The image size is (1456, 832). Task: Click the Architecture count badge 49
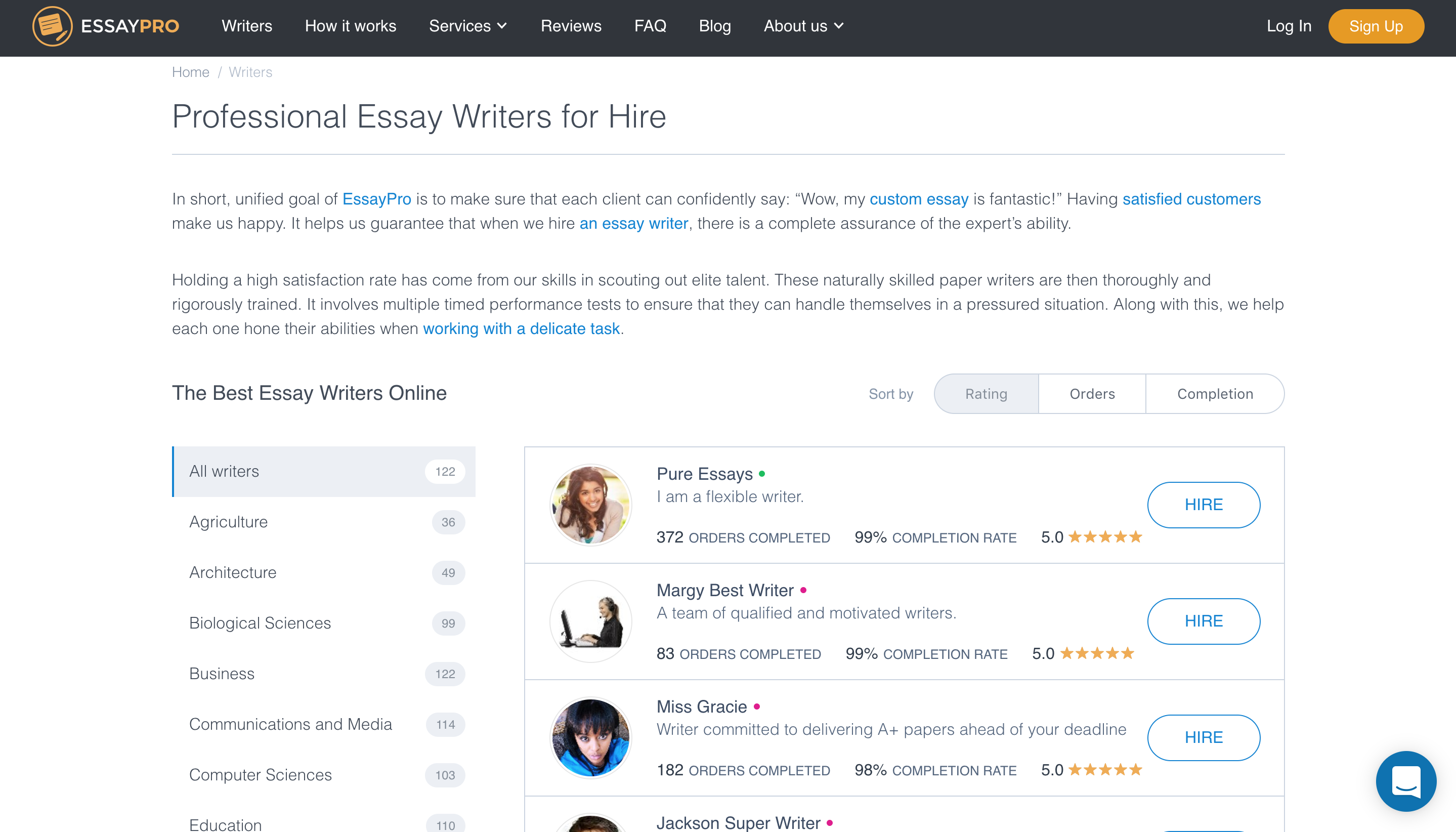448,572
